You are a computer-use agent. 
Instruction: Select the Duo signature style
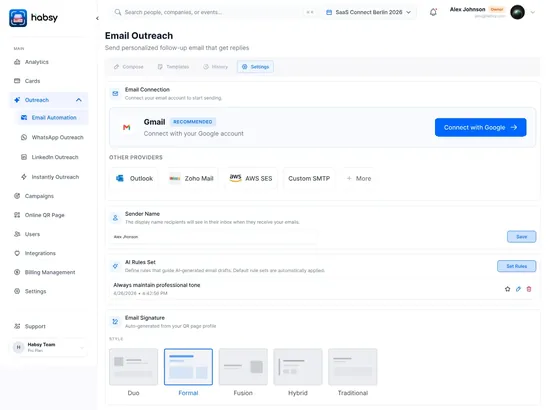(x=134, y=367)
